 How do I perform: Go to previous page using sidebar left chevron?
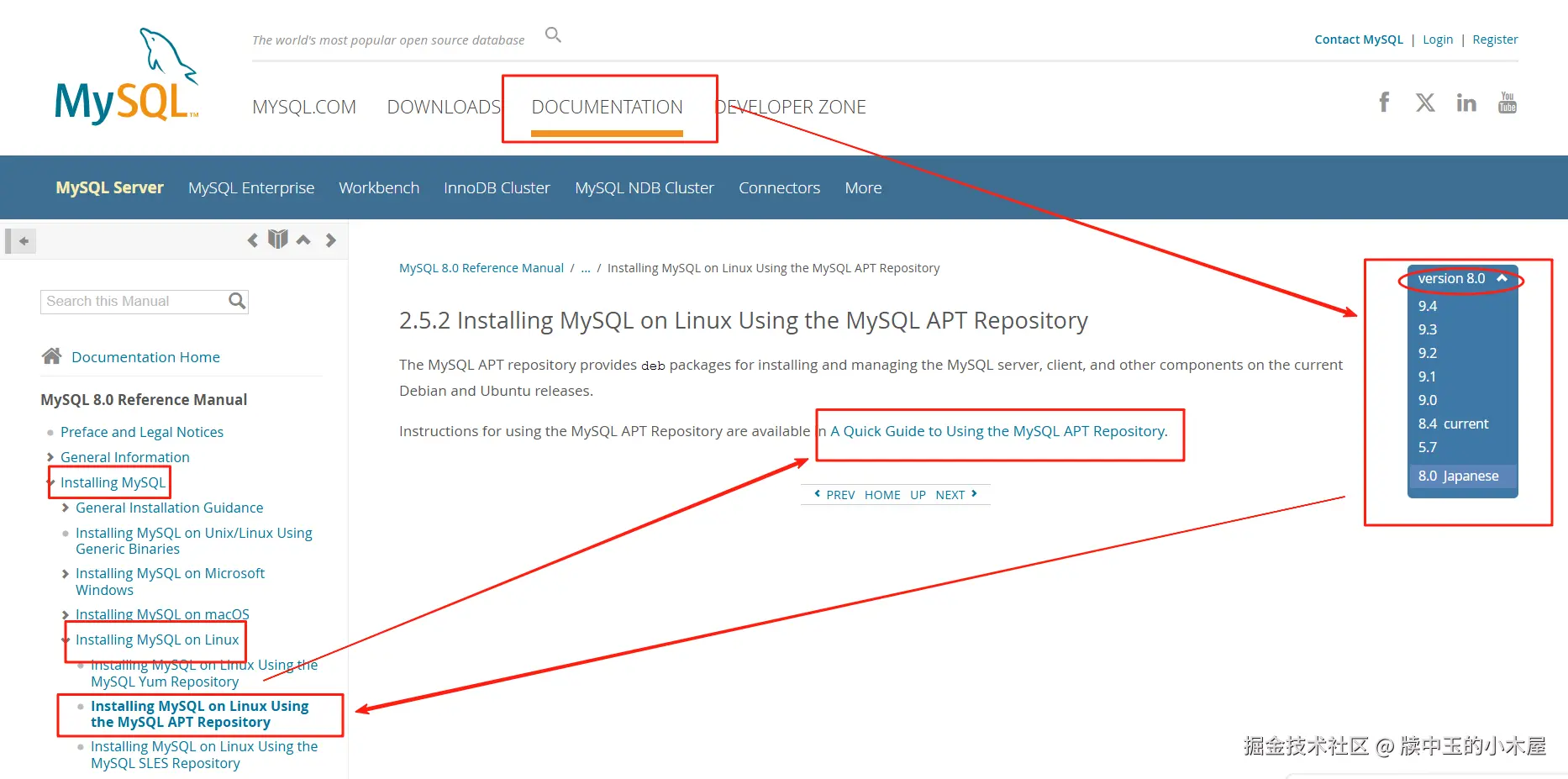pyautogui.click(x=253, y=240)
